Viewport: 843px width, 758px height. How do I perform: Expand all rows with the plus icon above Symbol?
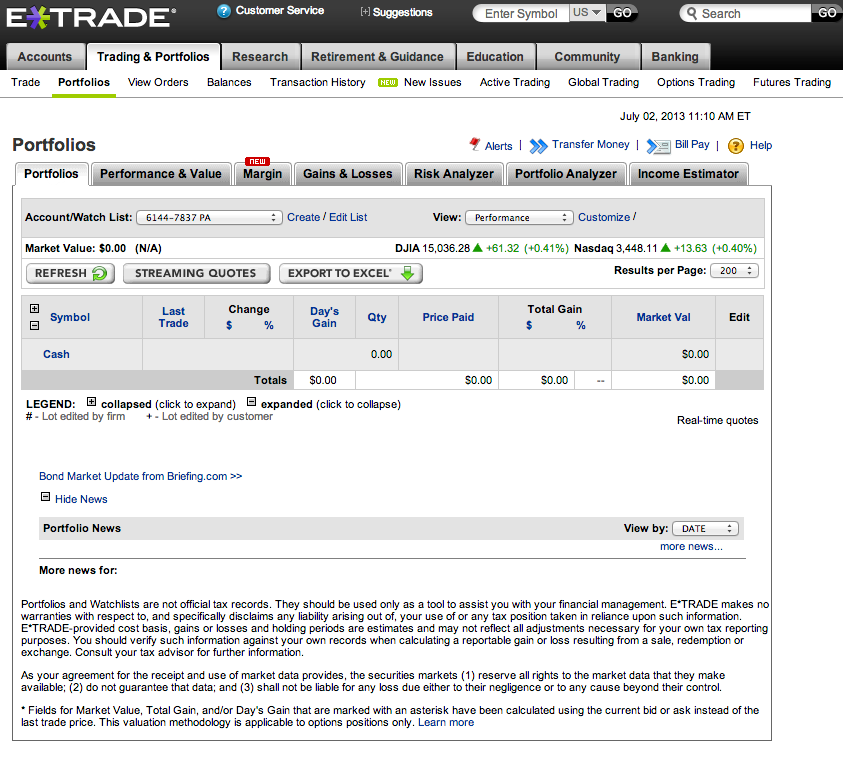pos(34,309)
